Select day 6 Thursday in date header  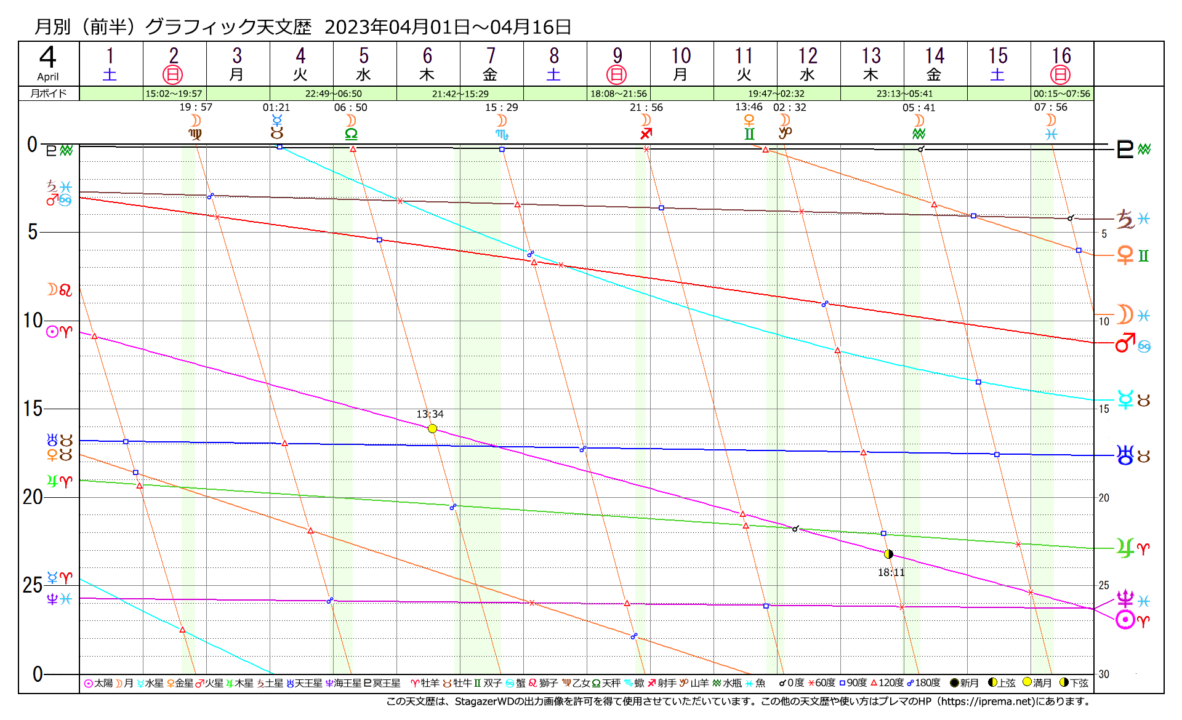coord(427,63)
